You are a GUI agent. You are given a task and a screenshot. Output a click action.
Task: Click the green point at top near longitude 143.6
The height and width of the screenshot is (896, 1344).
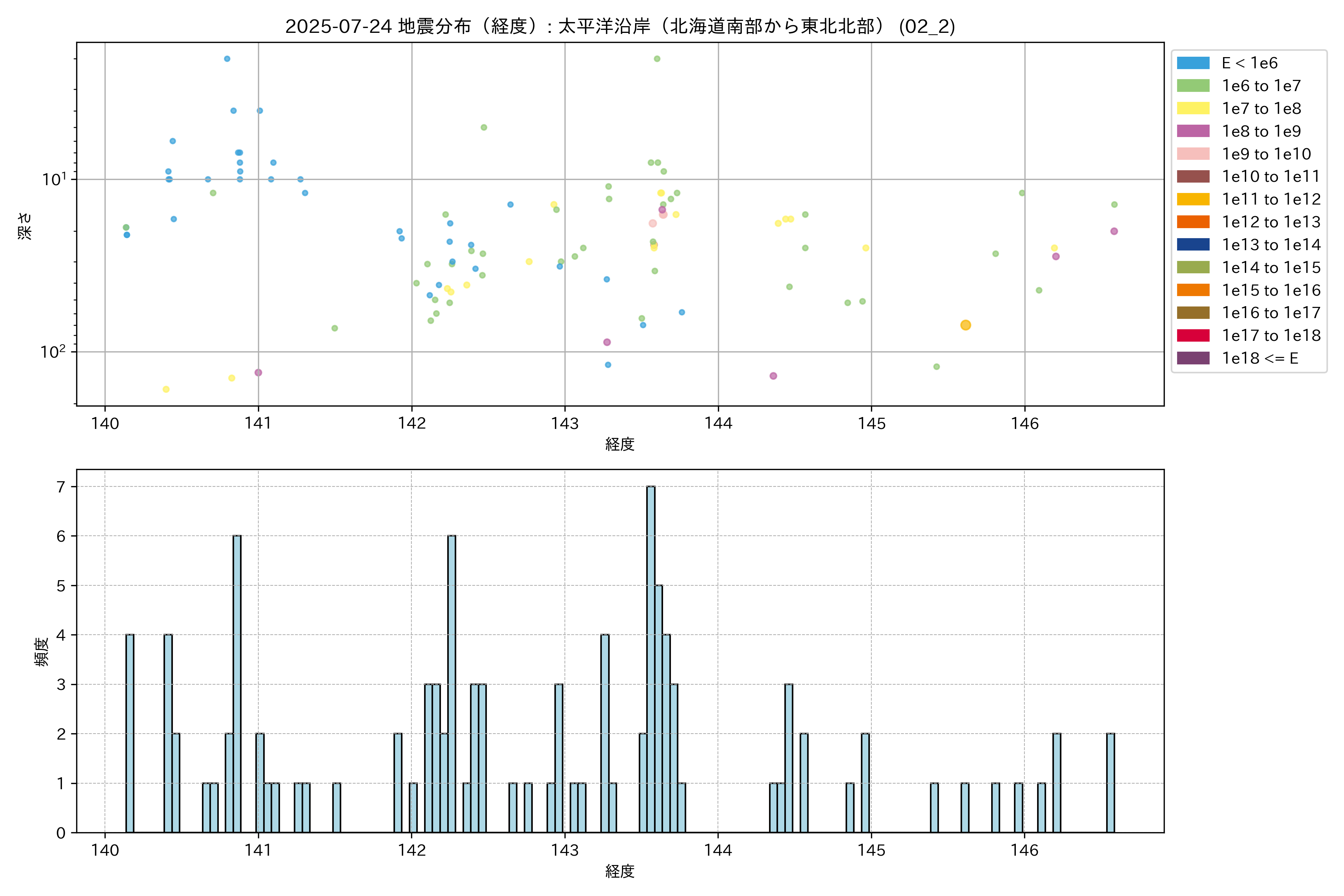click(x=657, y=59)
